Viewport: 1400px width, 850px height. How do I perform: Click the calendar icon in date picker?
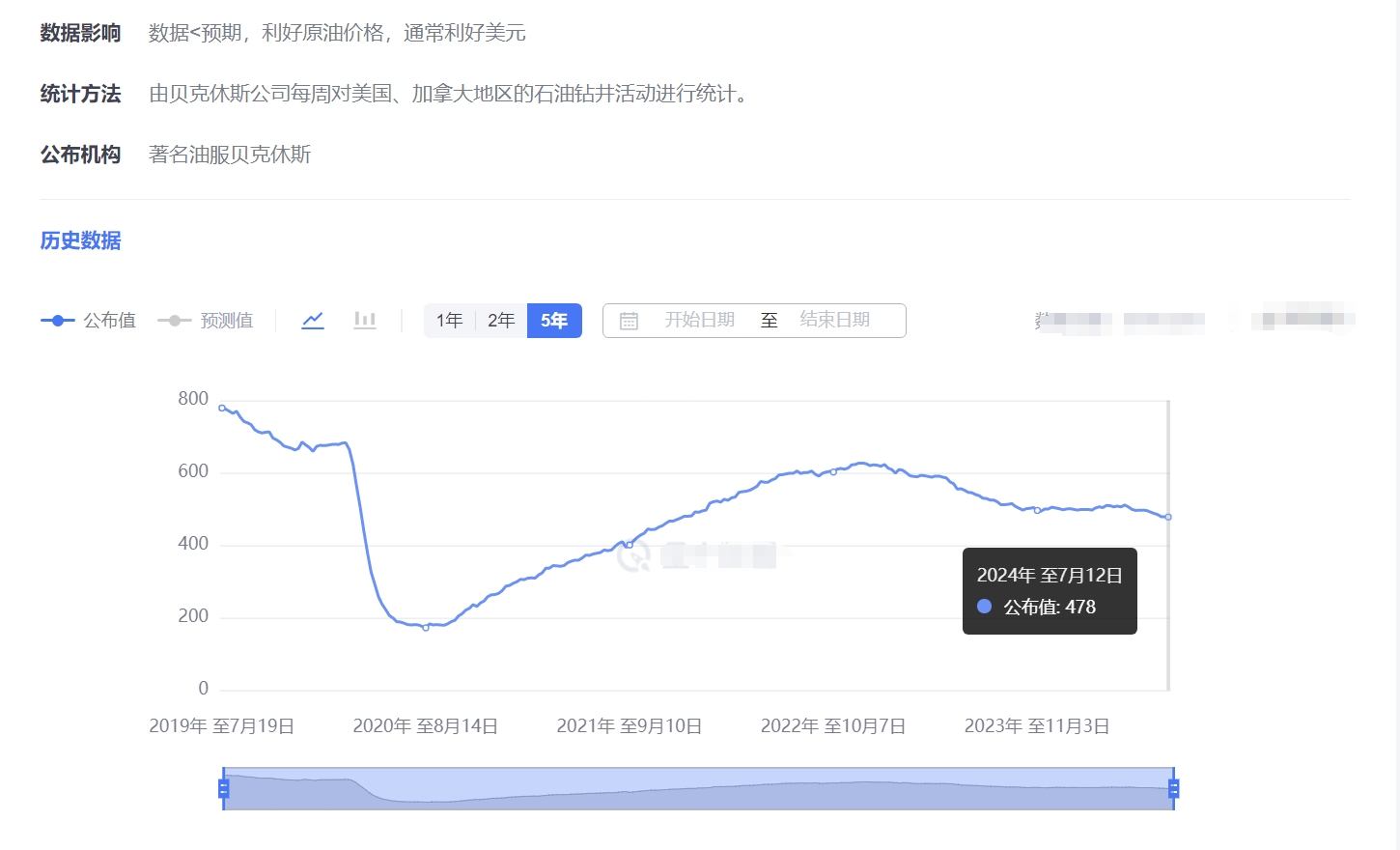click(x=629, y=321)
